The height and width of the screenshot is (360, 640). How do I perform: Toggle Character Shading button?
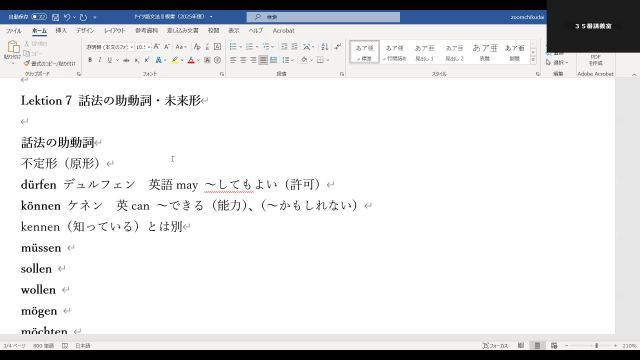[x=207, y=60]
